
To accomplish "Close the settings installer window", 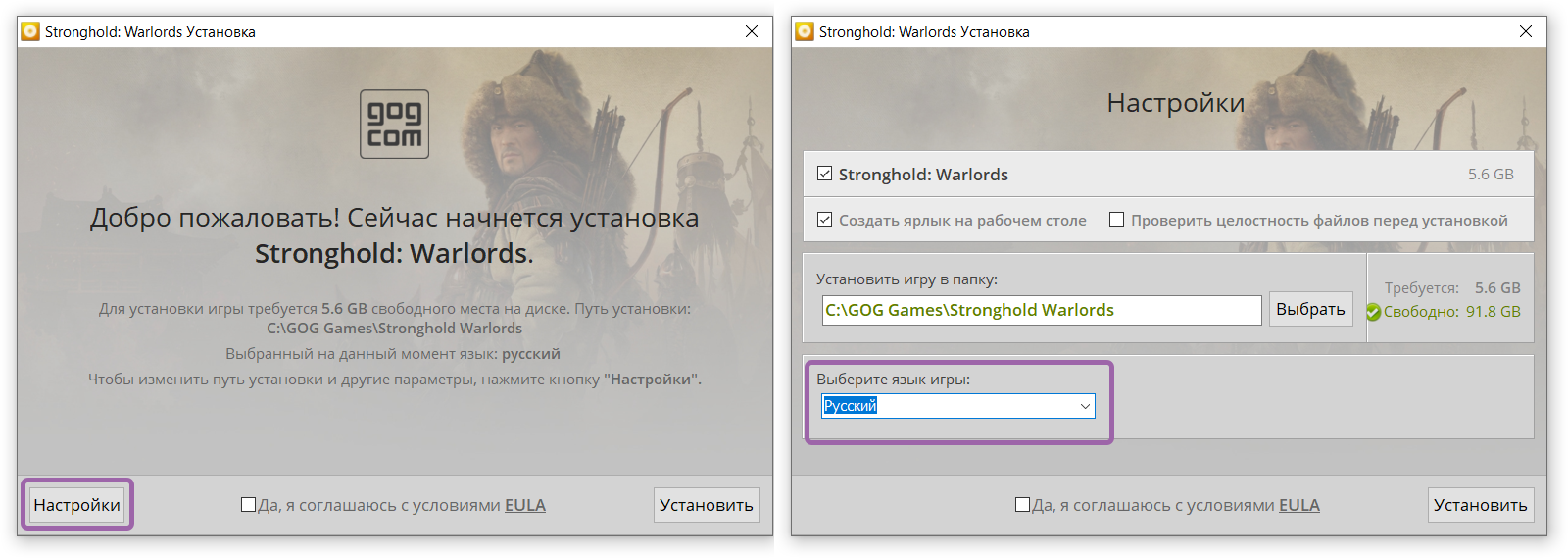I will [x=1526, y=31].
